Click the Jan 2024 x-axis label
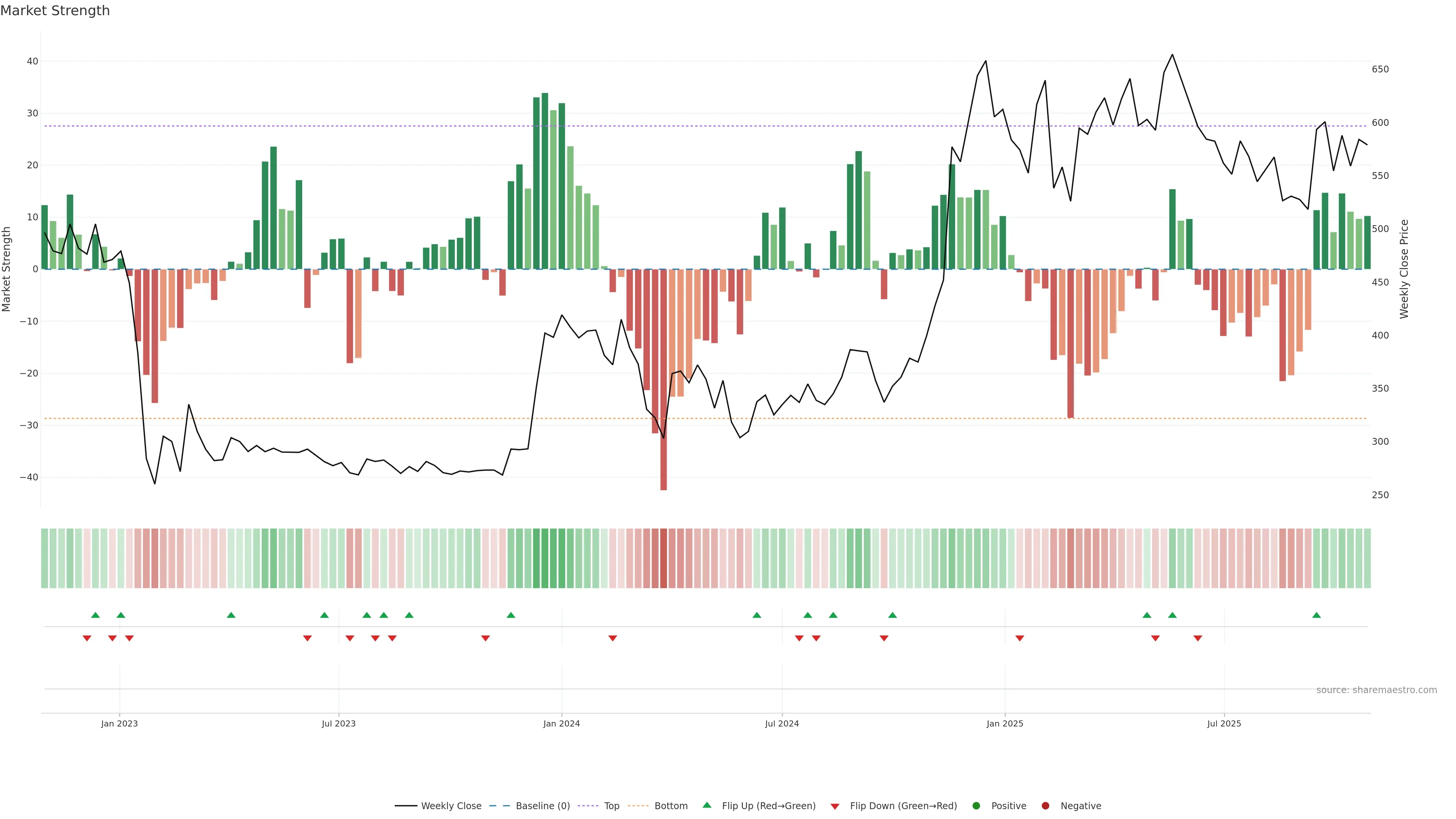This screenshot has height=819, width=1456. point(561,723)
